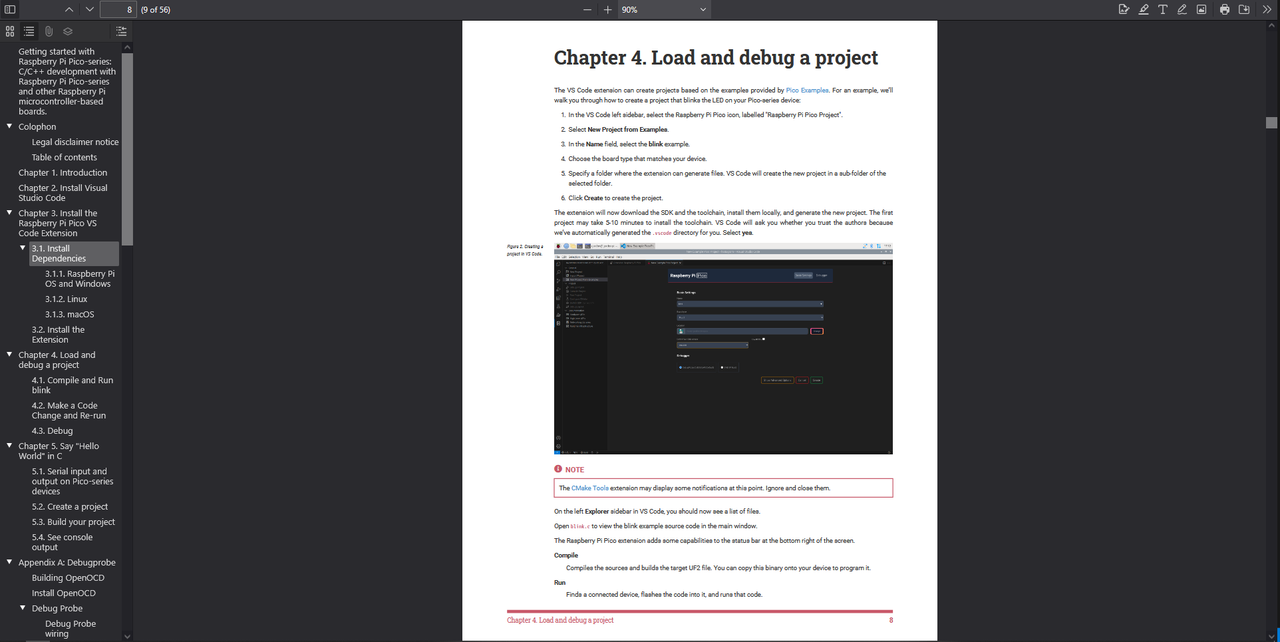Click the current outline item button

pyautogui.click(x=122, y=31)
